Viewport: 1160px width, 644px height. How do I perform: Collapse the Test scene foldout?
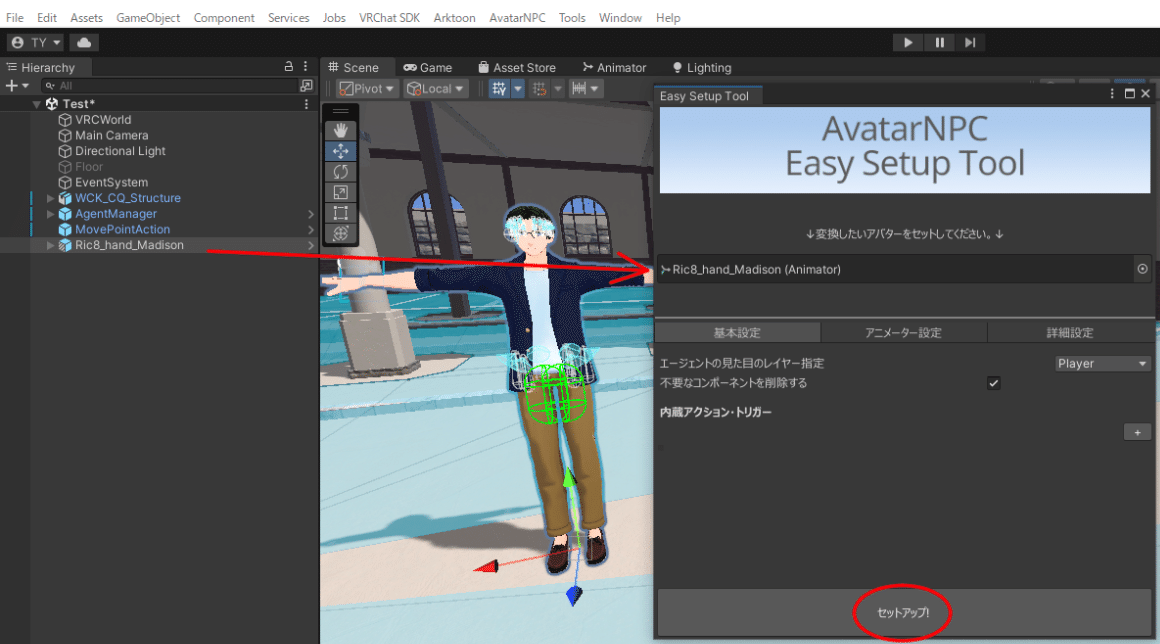pos(36,104)
